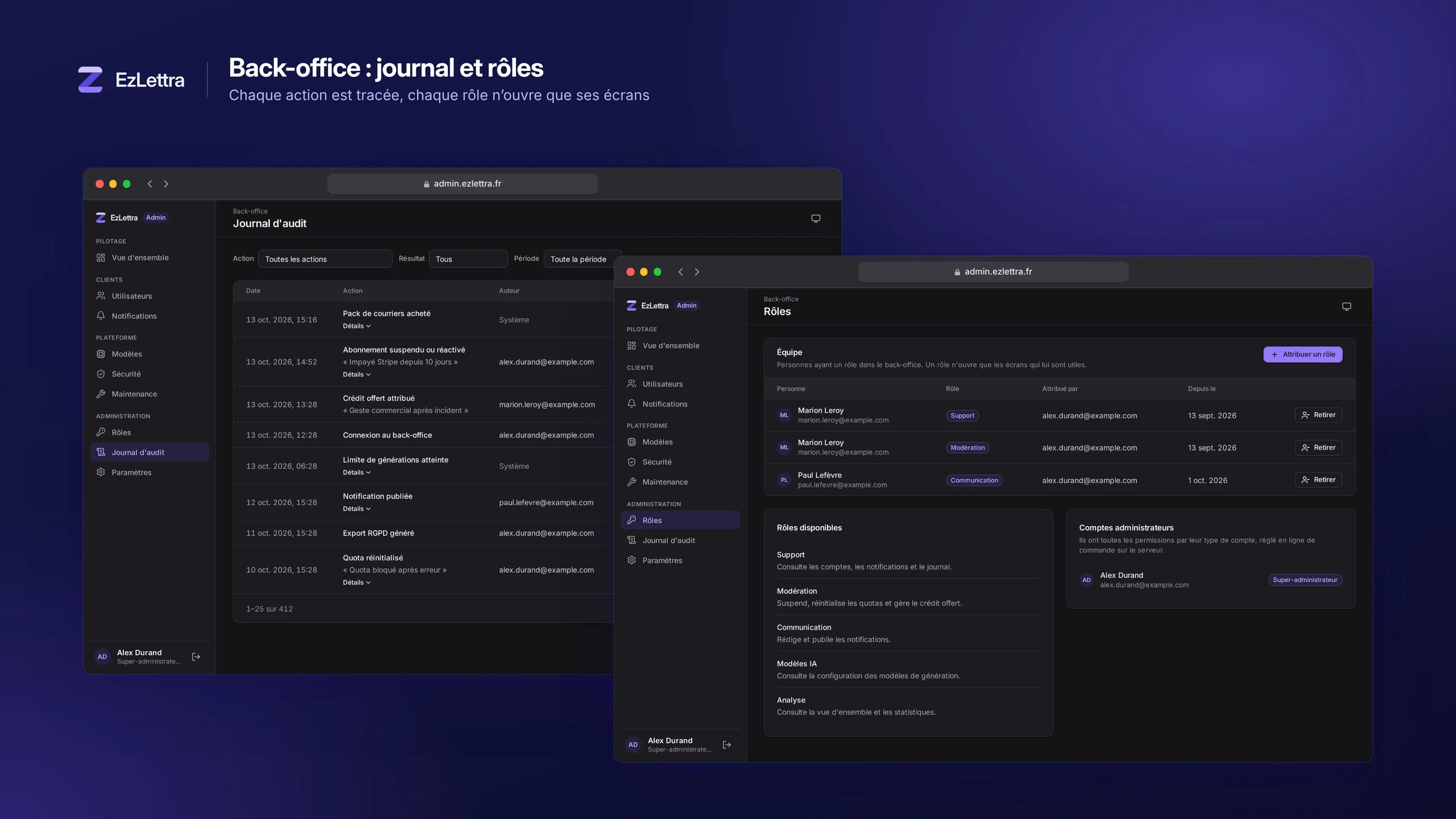1456x819 pixels.
Task: Go forward in the Rôles window browser
Action: point(697,272)
